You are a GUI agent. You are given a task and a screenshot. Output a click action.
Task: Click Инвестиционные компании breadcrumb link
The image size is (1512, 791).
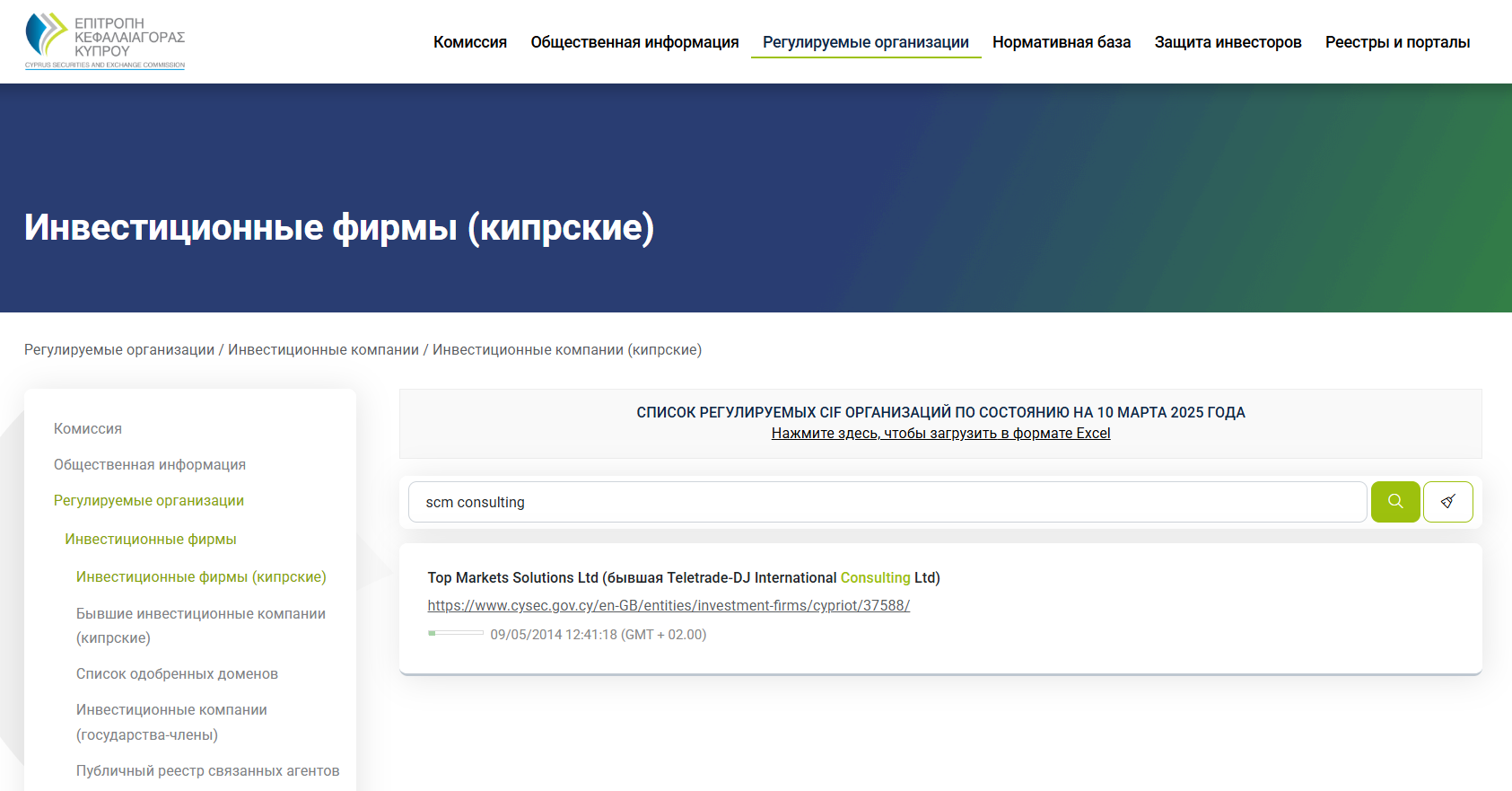323,350
